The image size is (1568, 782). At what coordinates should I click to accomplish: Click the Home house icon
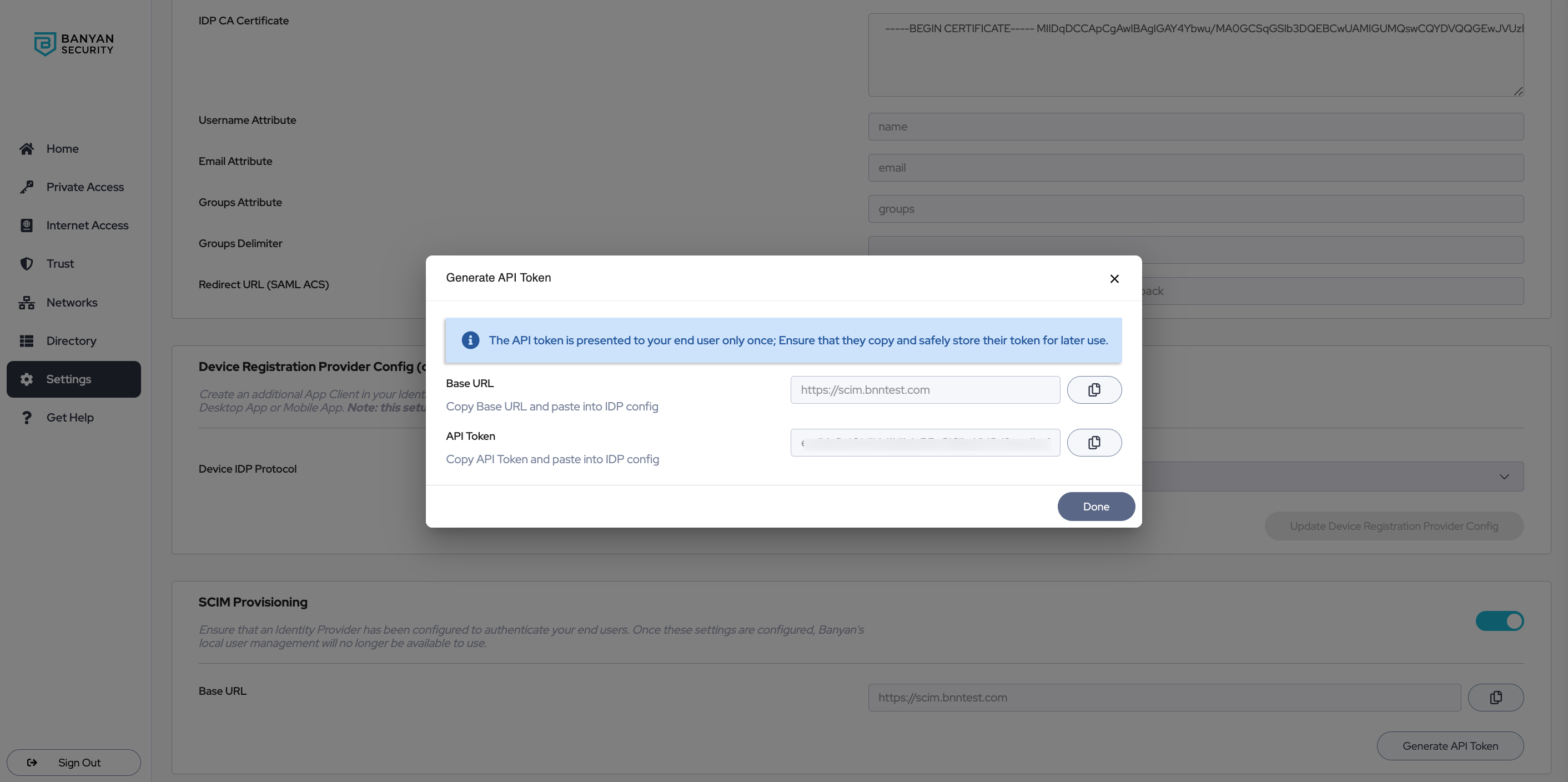pos(26,149)
